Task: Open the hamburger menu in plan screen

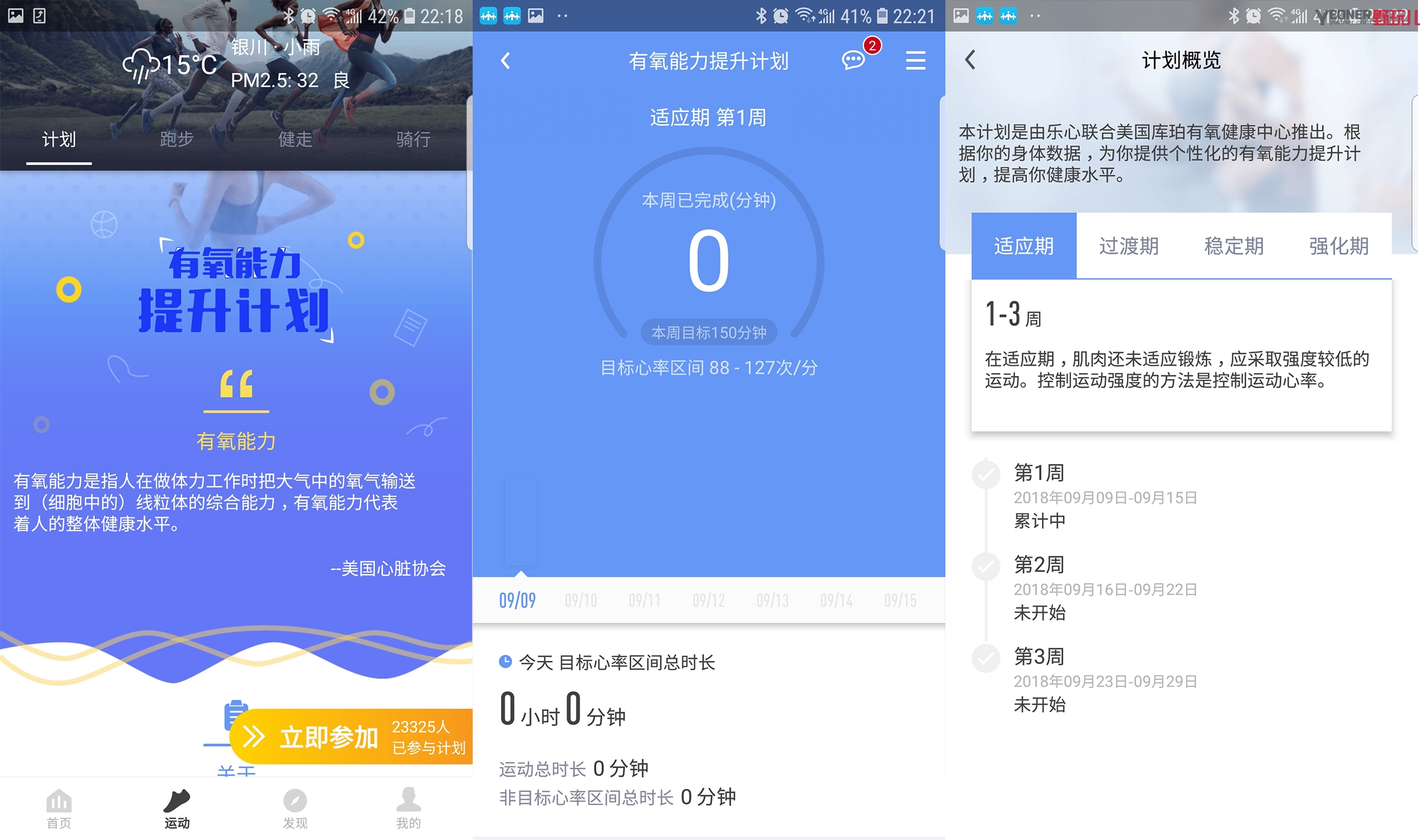Action: tap(915, 60)
